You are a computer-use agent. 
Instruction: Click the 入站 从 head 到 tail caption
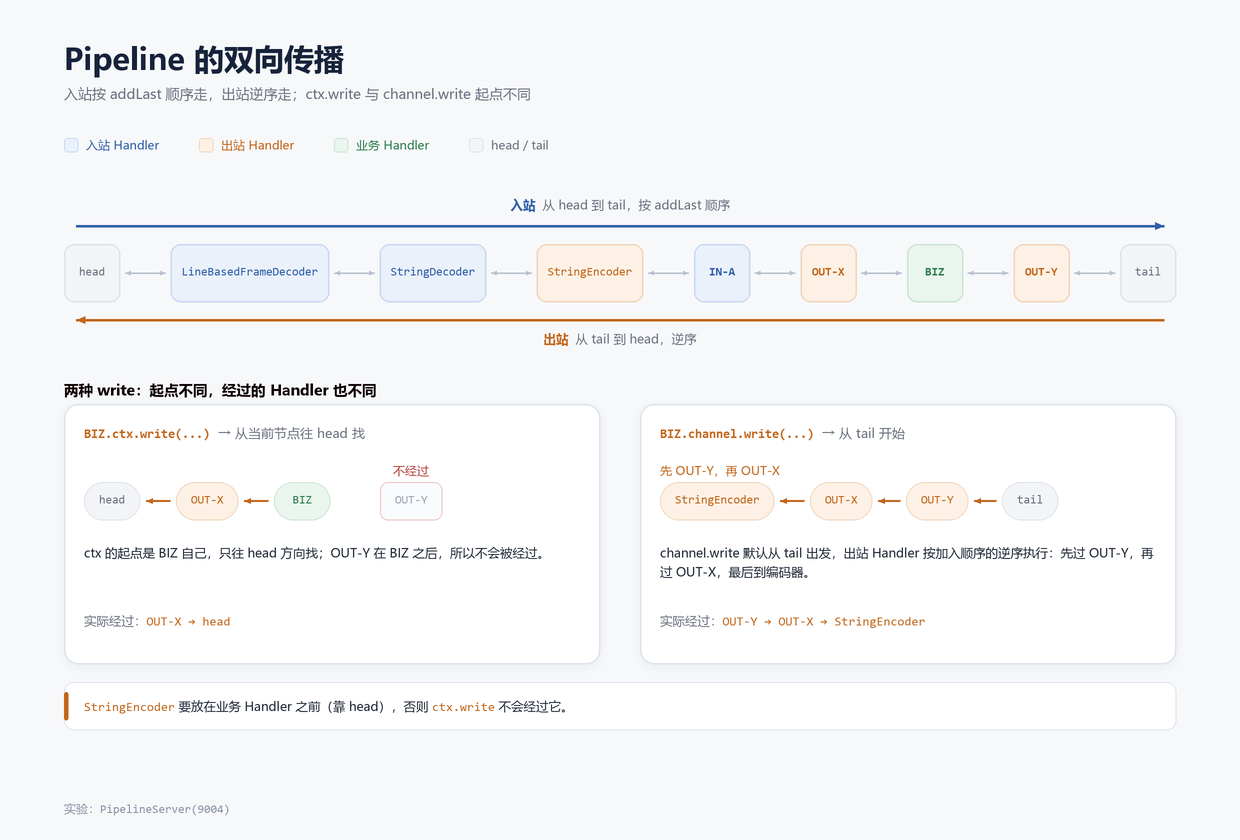620,205
